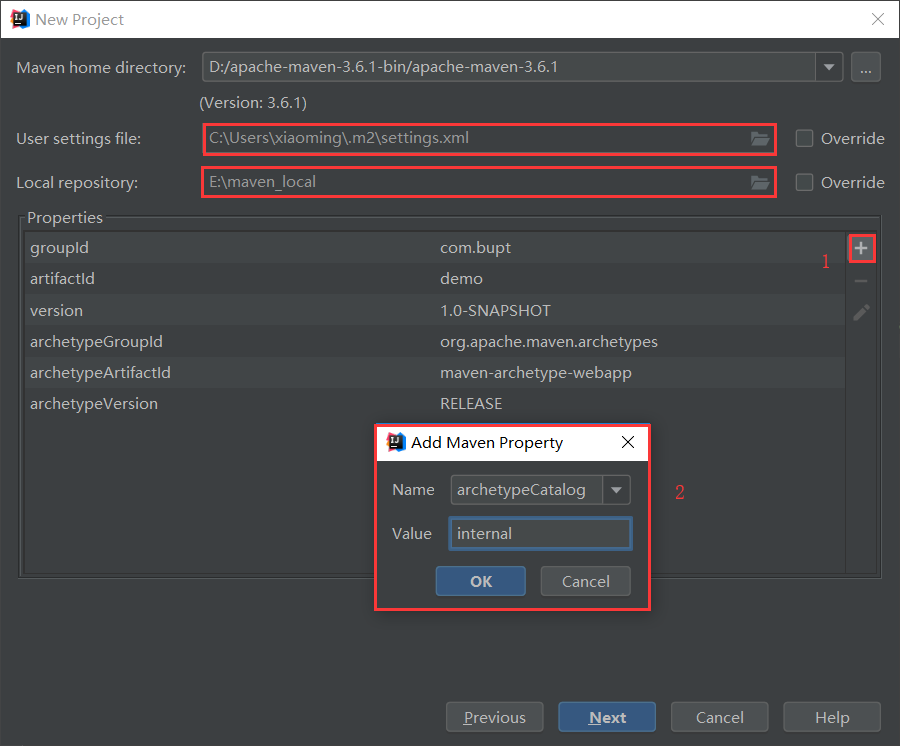
Task: Click value 1.0-SNAPSHOT
Action: pos(495,310)
